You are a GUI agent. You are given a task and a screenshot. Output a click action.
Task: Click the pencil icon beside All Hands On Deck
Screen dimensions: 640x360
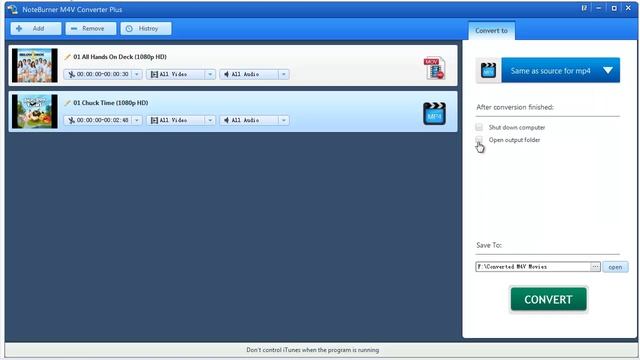point(68,57)
